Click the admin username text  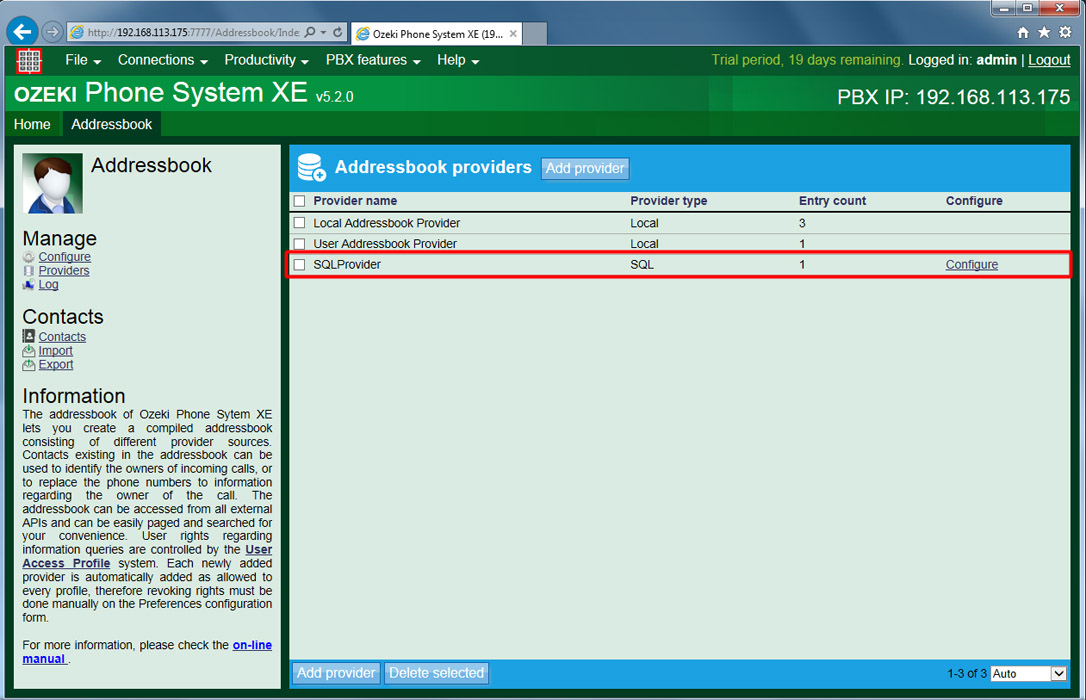click(996, 60)
